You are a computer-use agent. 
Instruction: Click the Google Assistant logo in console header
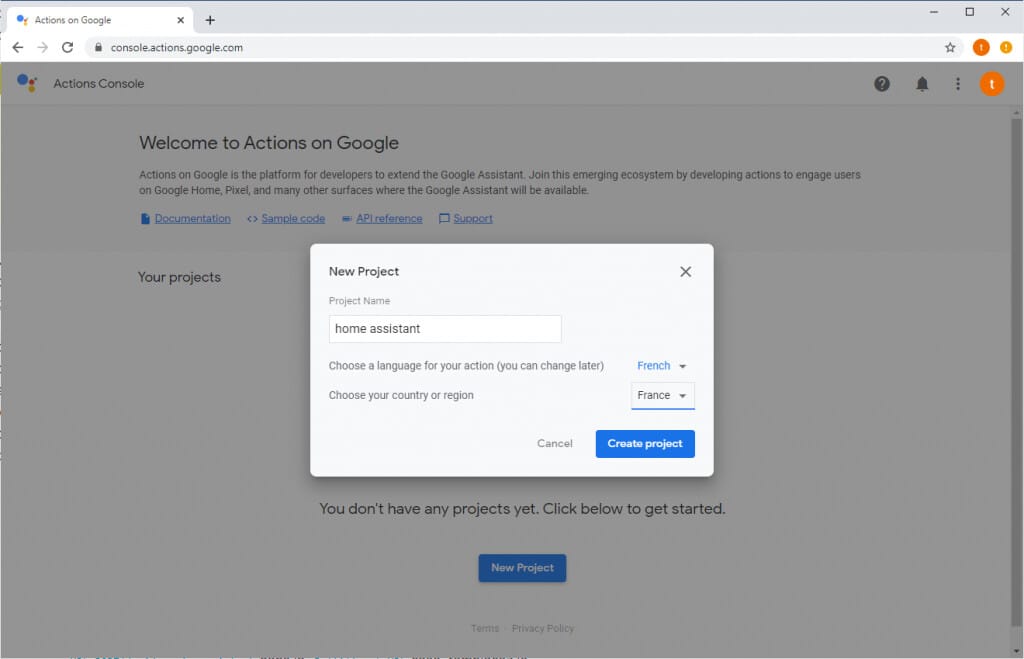pos(27,83)
